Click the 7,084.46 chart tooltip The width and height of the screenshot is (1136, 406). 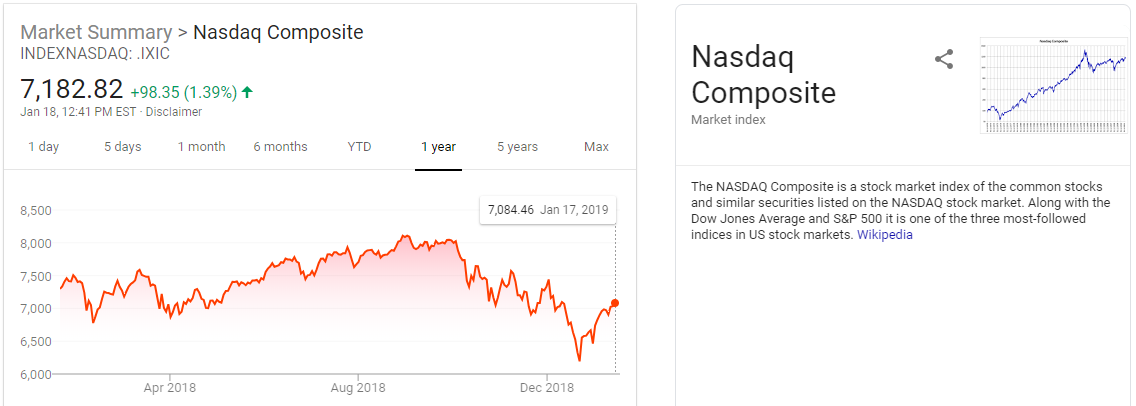tap(547, 210)
